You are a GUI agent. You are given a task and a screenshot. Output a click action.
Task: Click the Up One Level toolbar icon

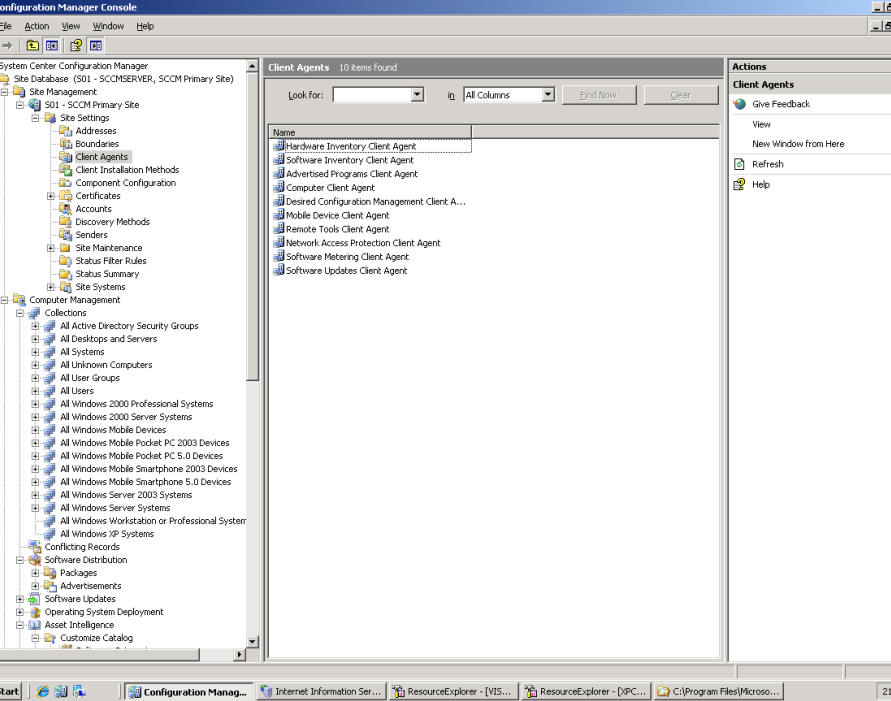pos(33,45)
